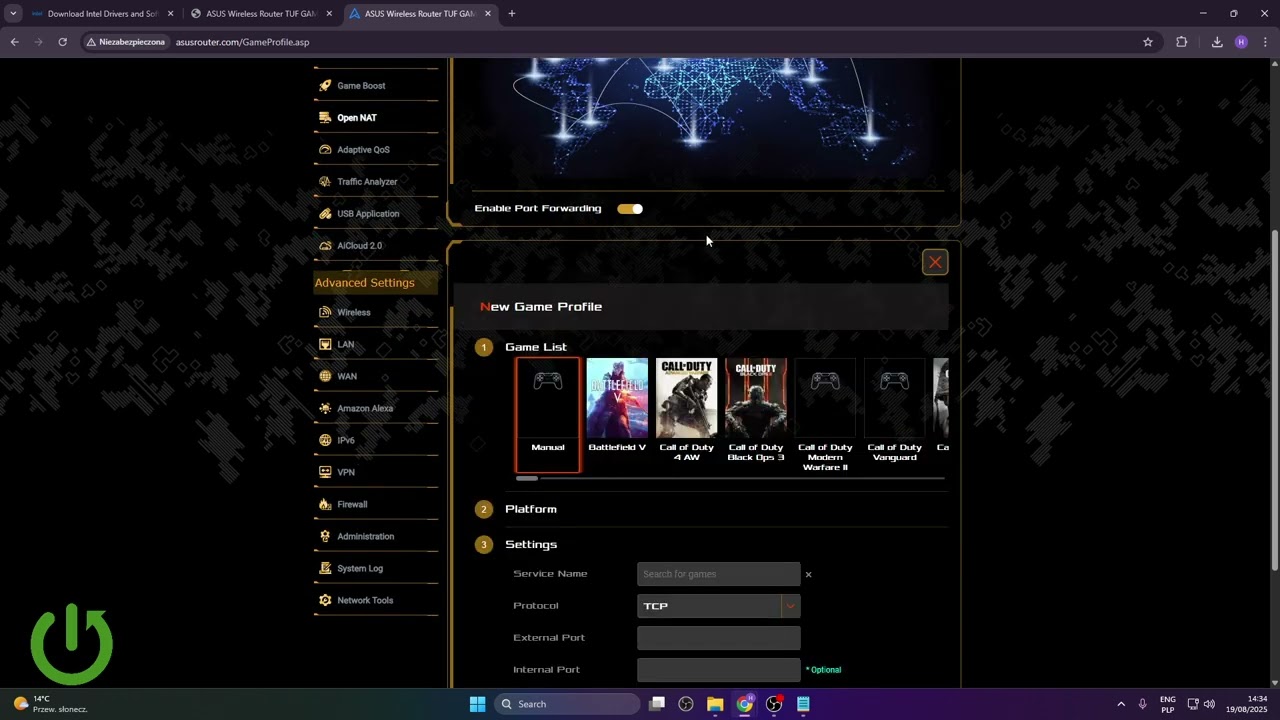Open VPN sidebar icon
The width and height of the screenshot is (1280, 720).
click(x=325, y=472)
